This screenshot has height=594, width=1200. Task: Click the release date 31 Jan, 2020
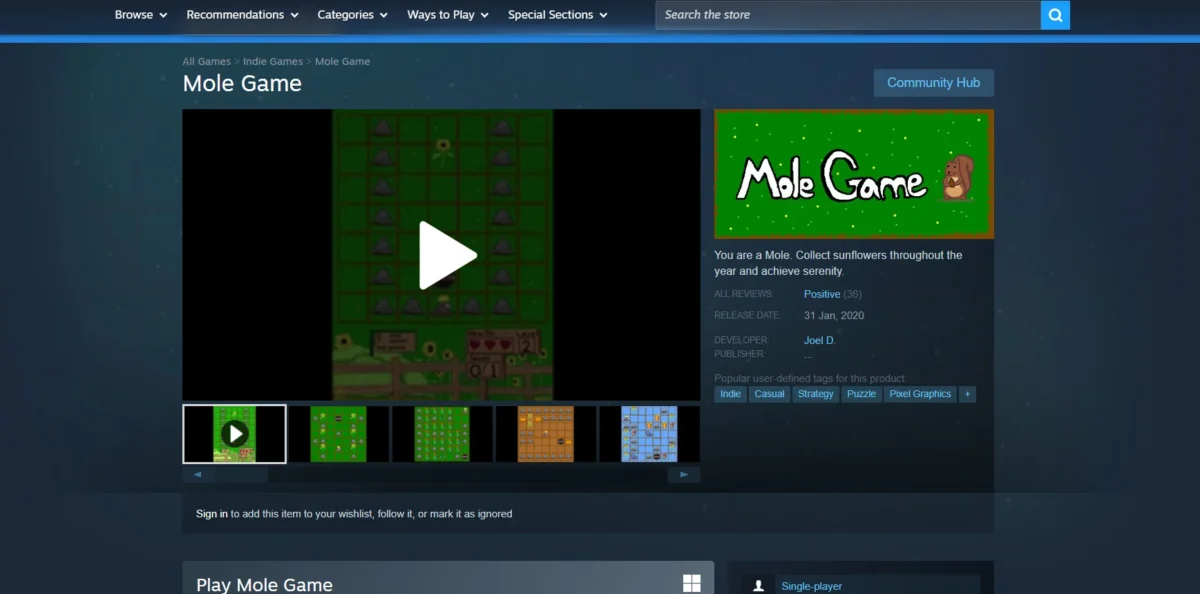pyautogui.click(x=834, y=316)
